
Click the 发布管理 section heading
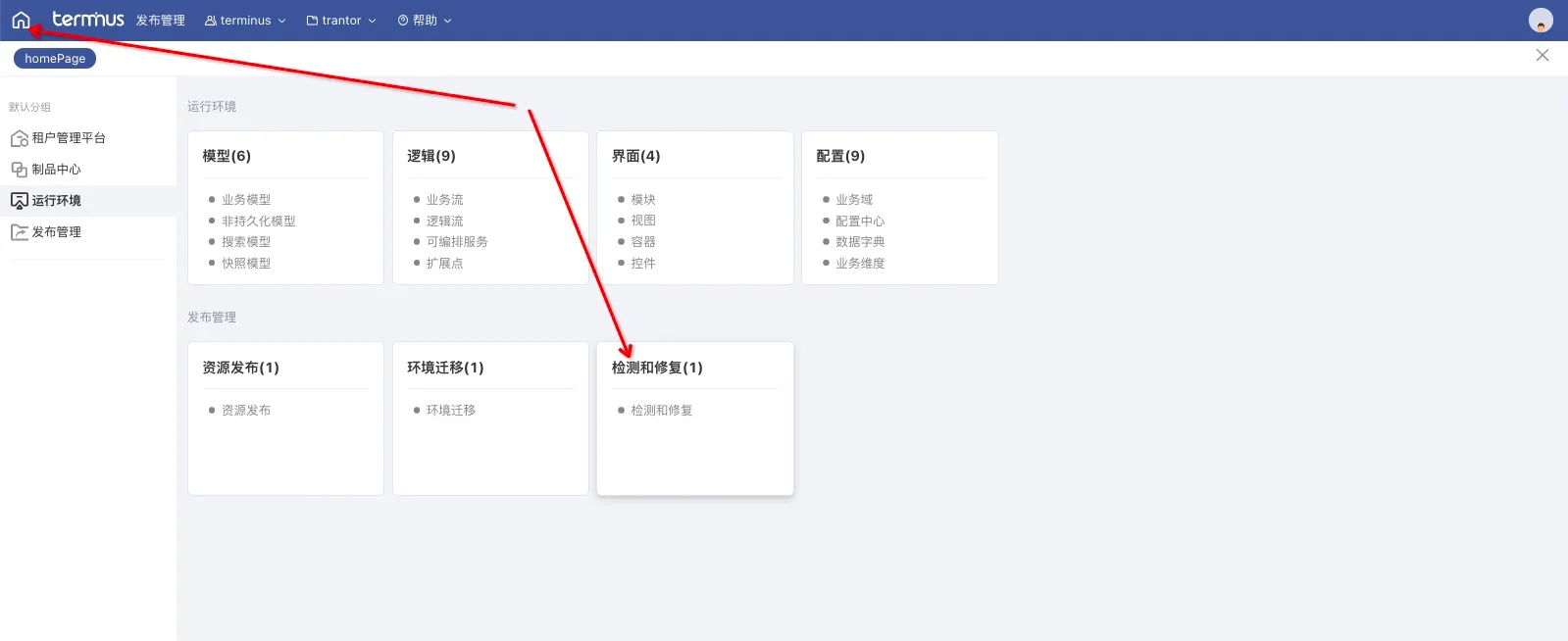point(212,318)
